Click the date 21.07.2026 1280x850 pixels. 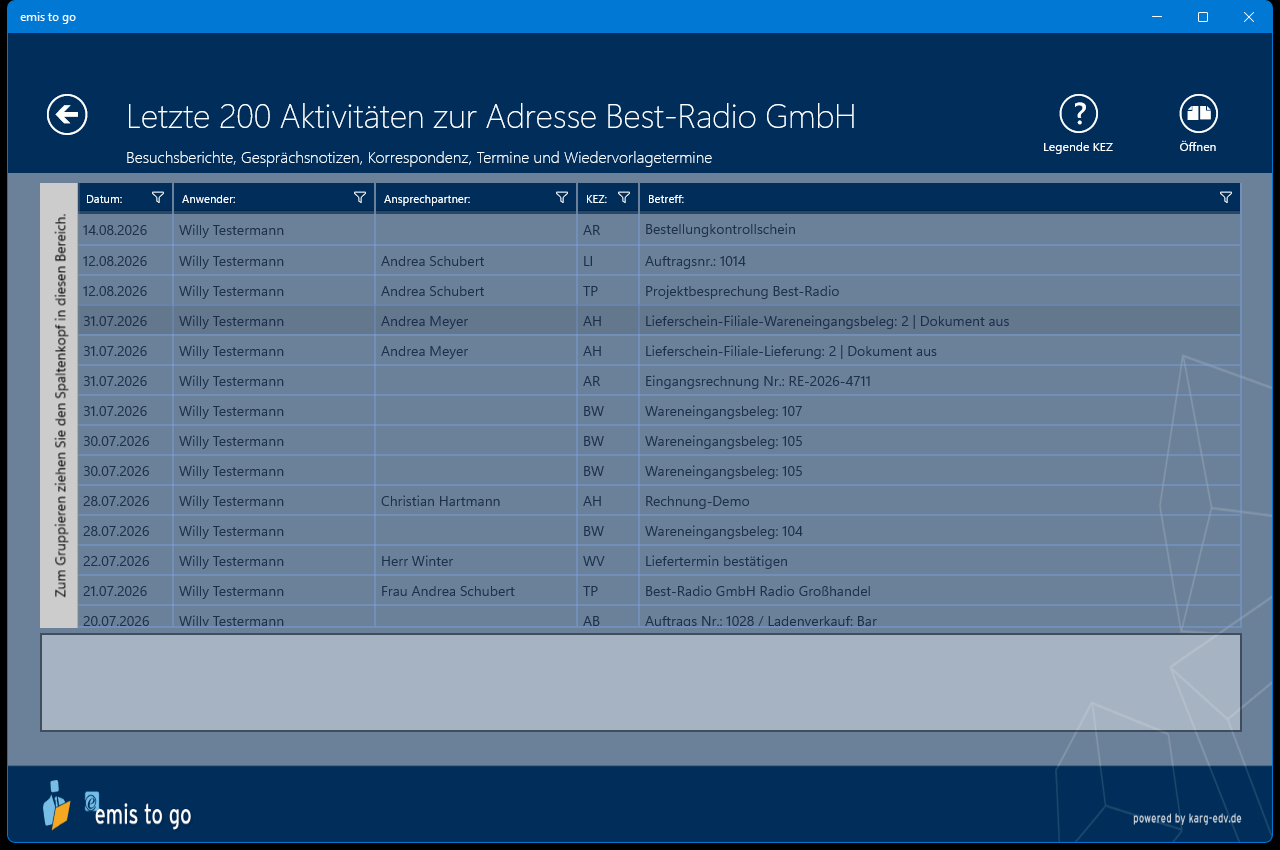coord(115,591)
